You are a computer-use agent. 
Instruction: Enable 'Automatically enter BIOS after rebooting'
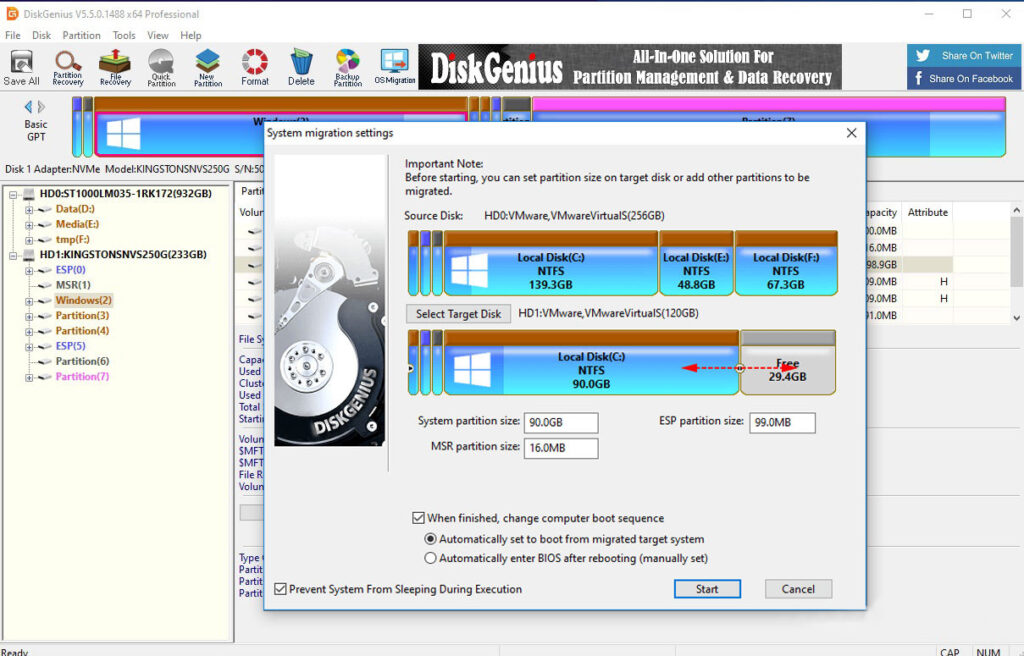(x=430, y=558)
